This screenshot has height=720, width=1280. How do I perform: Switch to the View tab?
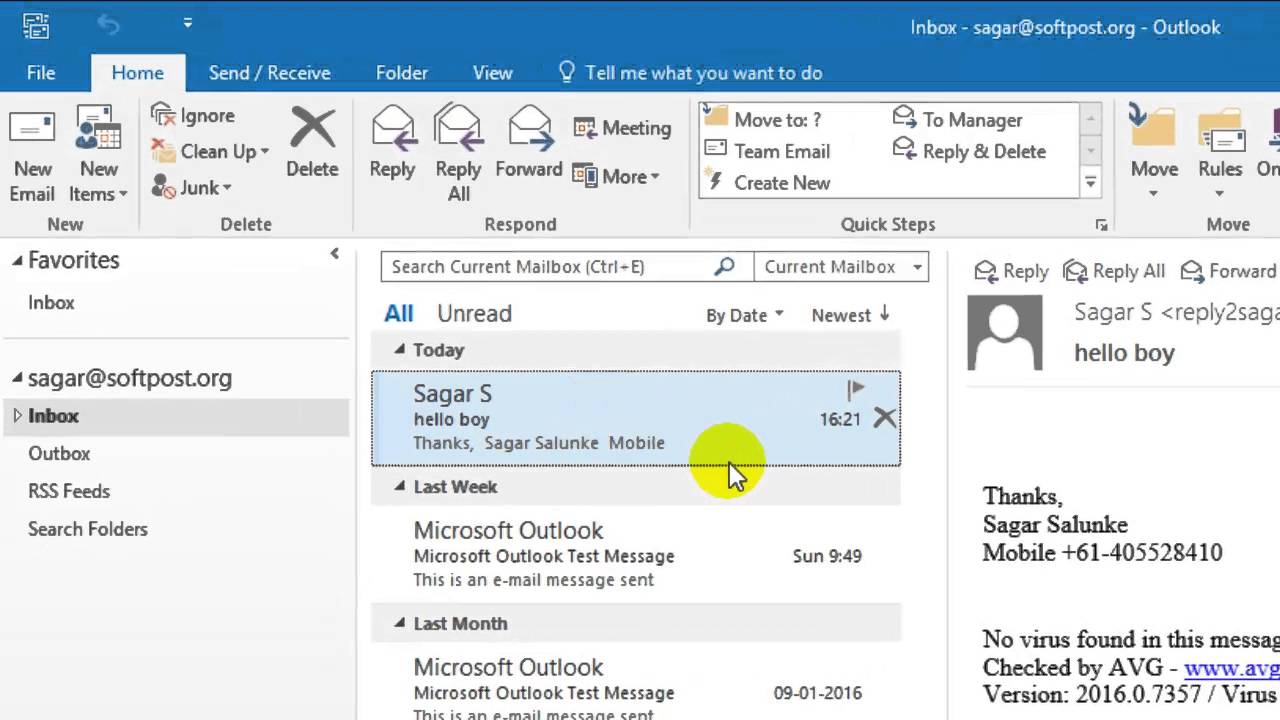tap(492, 73)
